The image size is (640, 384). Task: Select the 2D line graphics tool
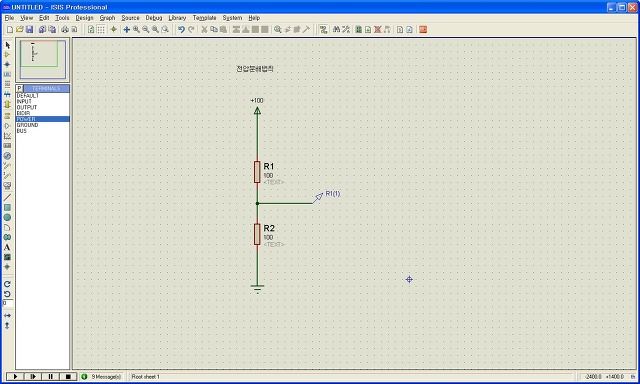click(x=7, y=198)
